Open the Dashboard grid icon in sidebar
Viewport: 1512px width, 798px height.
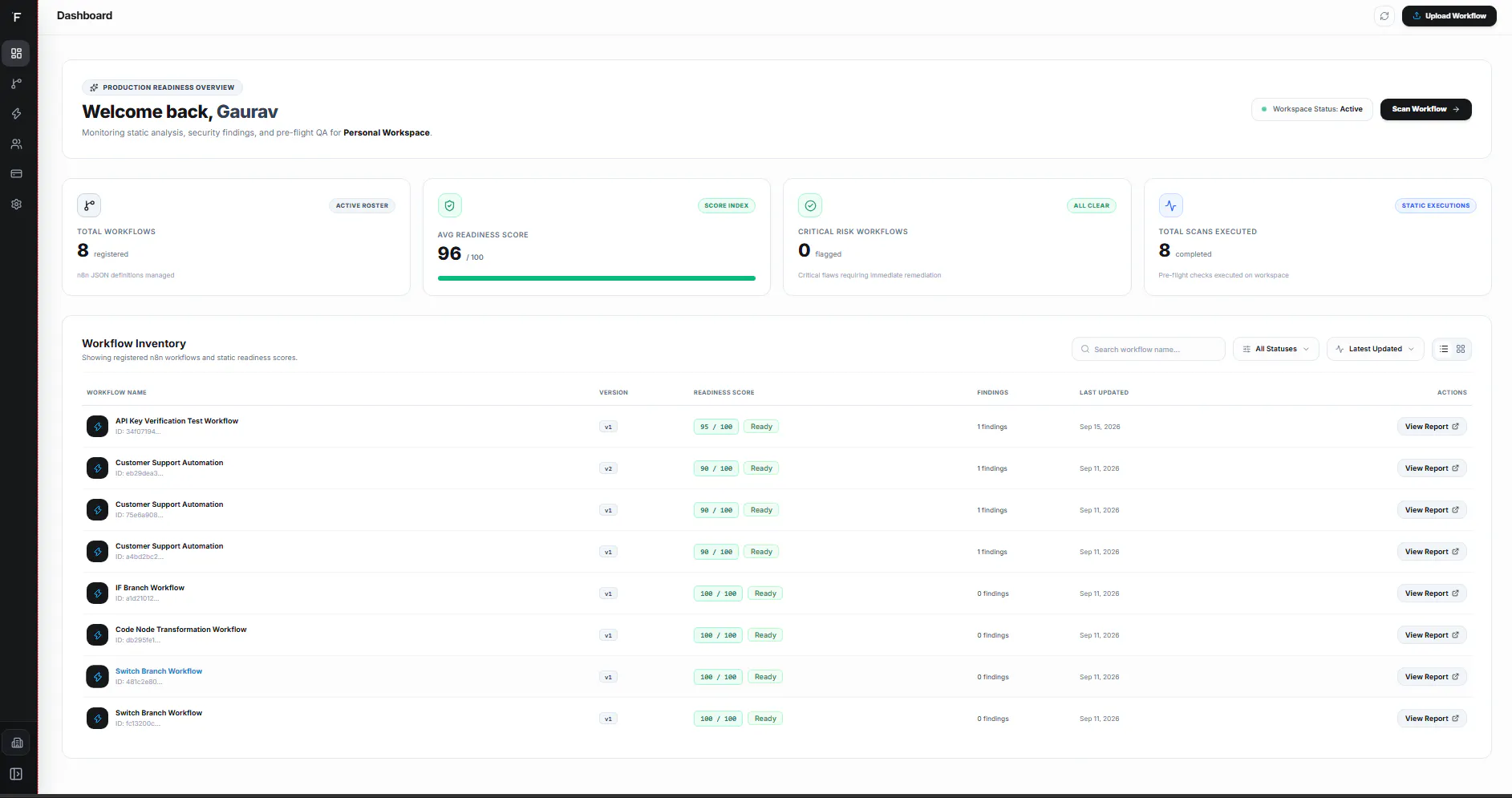point(16,54)
